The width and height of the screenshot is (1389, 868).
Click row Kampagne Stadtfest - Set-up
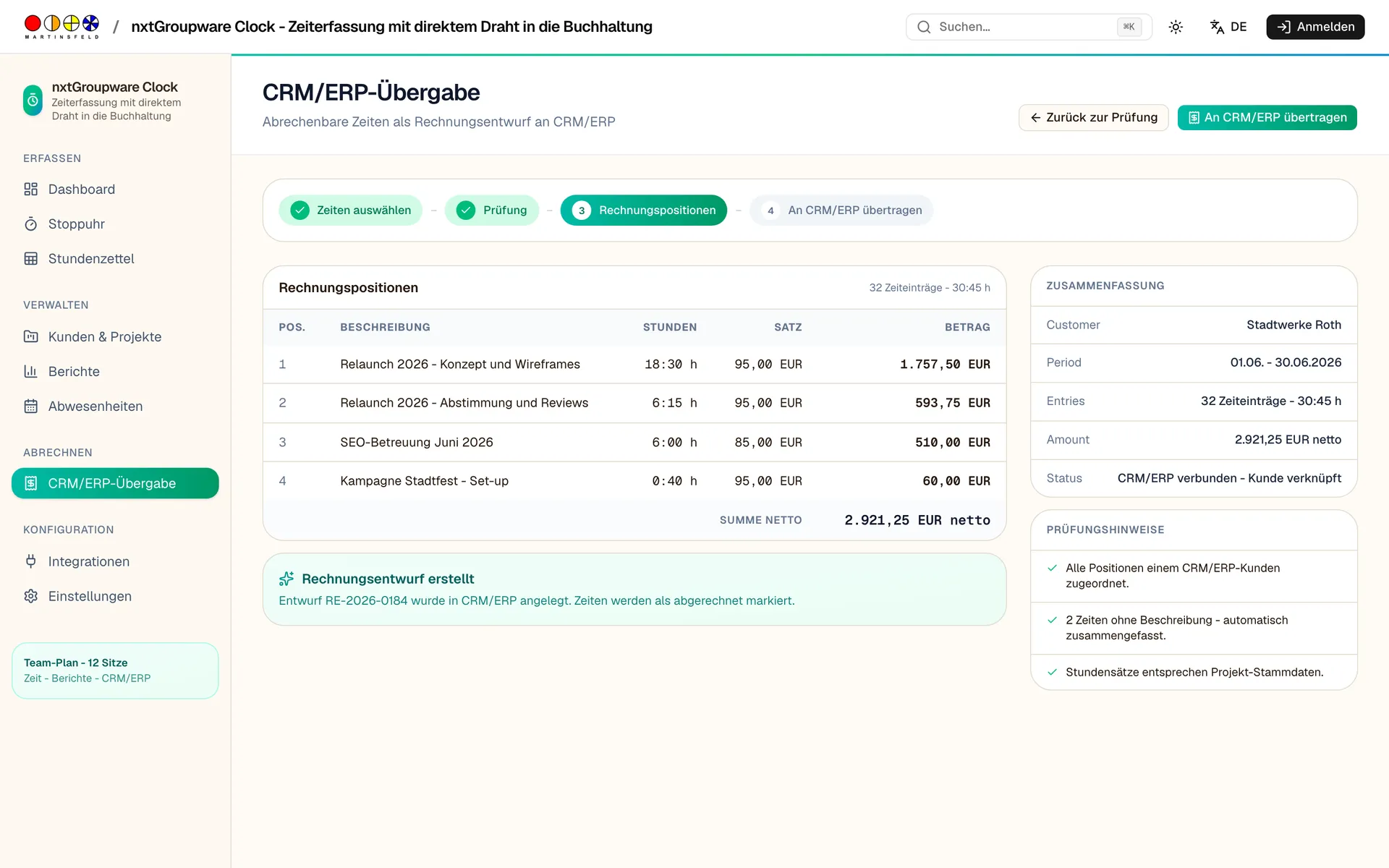pyautogui.click(x=634, y=481)
